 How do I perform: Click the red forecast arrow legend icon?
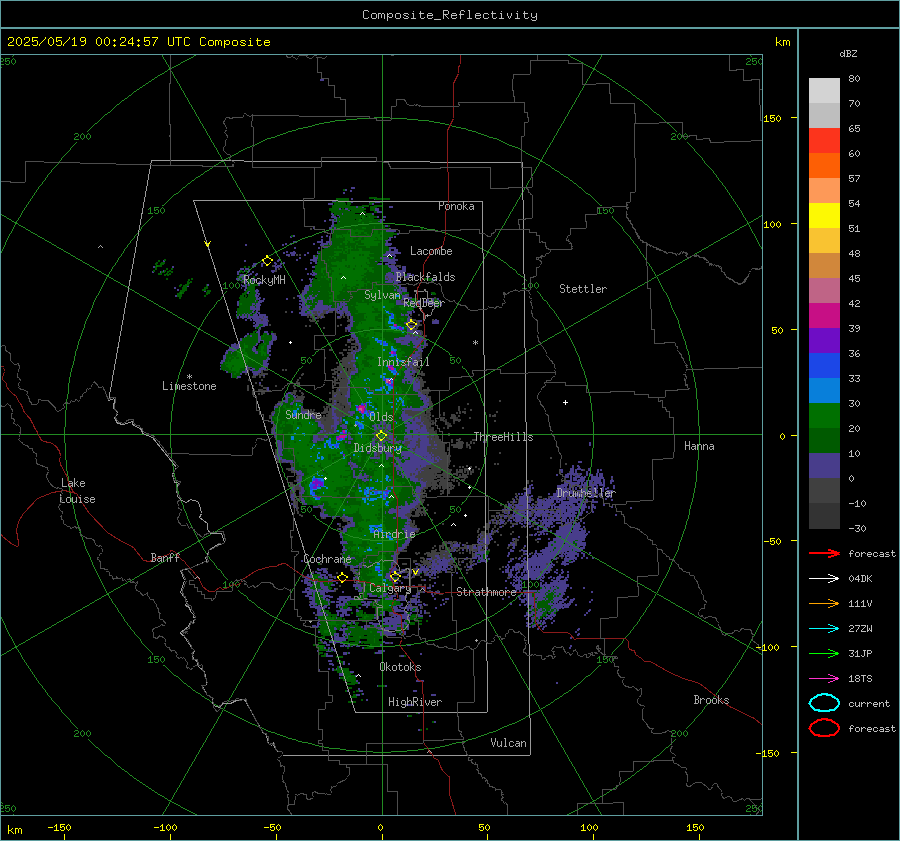coord(824,553)
